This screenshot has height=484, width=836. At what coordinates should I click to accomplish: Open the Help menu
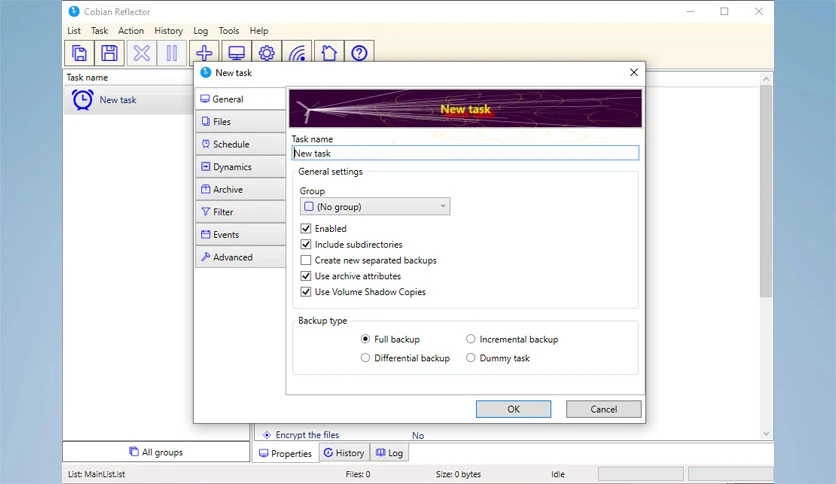click(259, 30)
